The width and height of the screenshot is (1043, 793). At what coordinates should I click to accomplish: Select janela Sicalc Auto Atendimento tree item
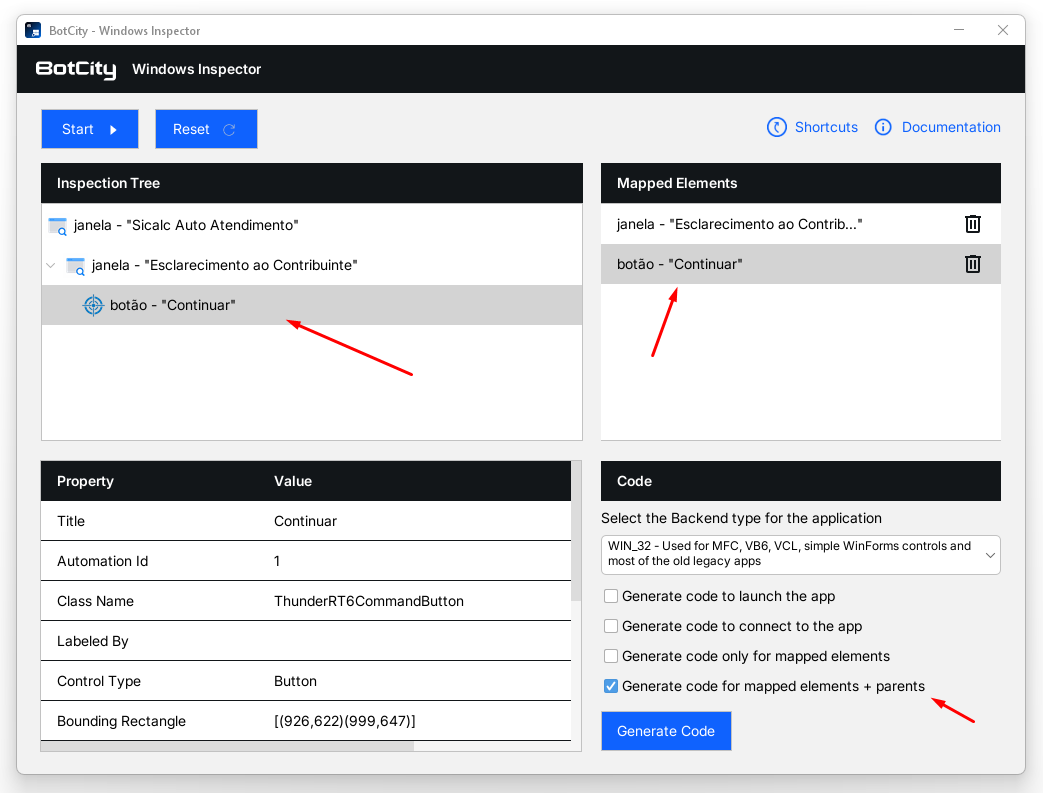(x=186, y=226)
